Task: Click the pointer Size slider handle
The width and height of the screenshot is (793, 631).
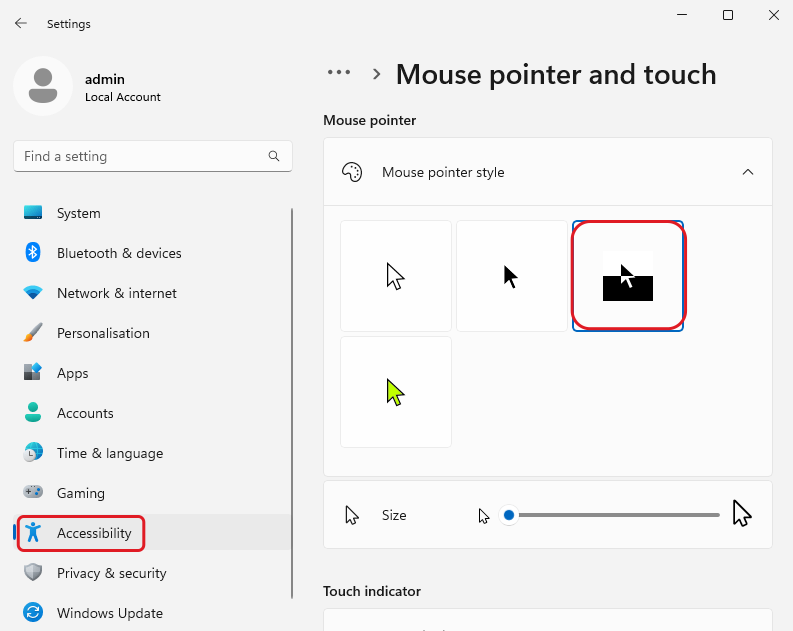Action: coord(509,515)
